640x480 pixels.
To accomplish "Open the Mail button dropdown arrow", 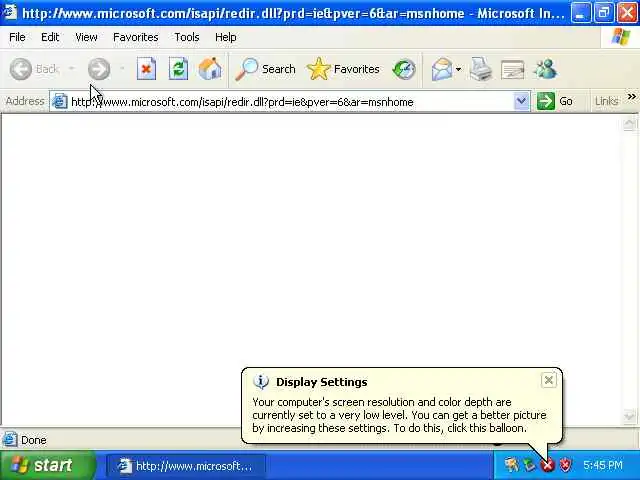I will [458, 69].
